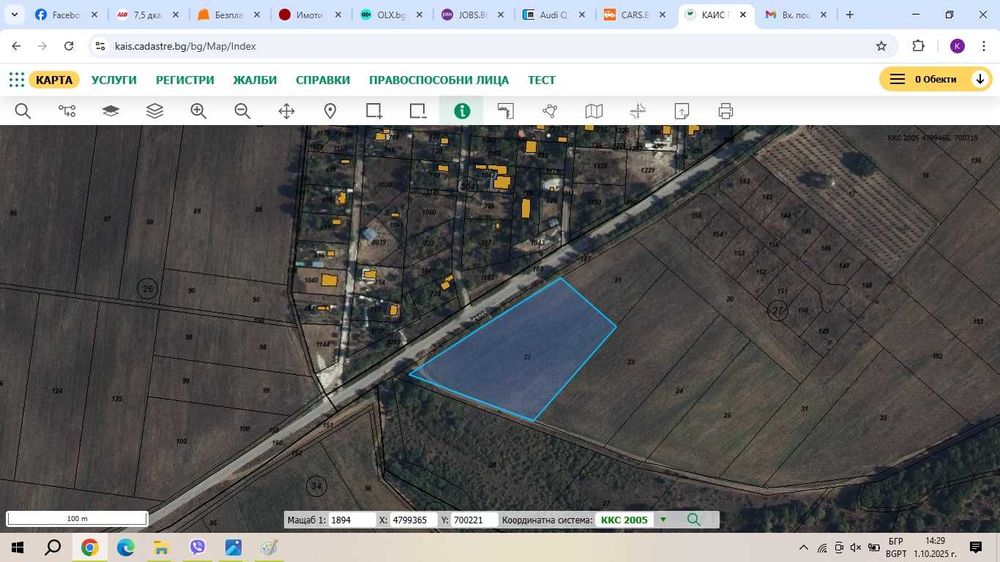
Task: Open File Explorer from taskbar
Action: (x=161, y=547)
